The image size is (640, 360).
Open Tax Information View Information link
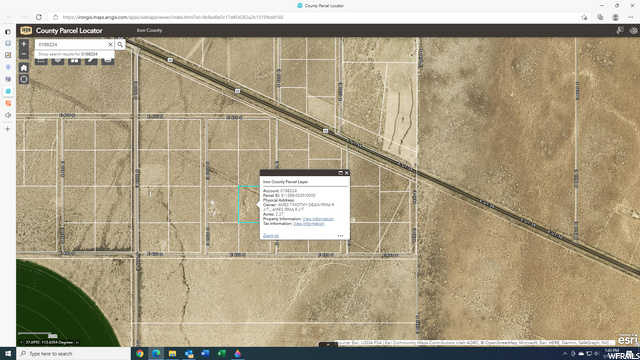coord(309,224)
